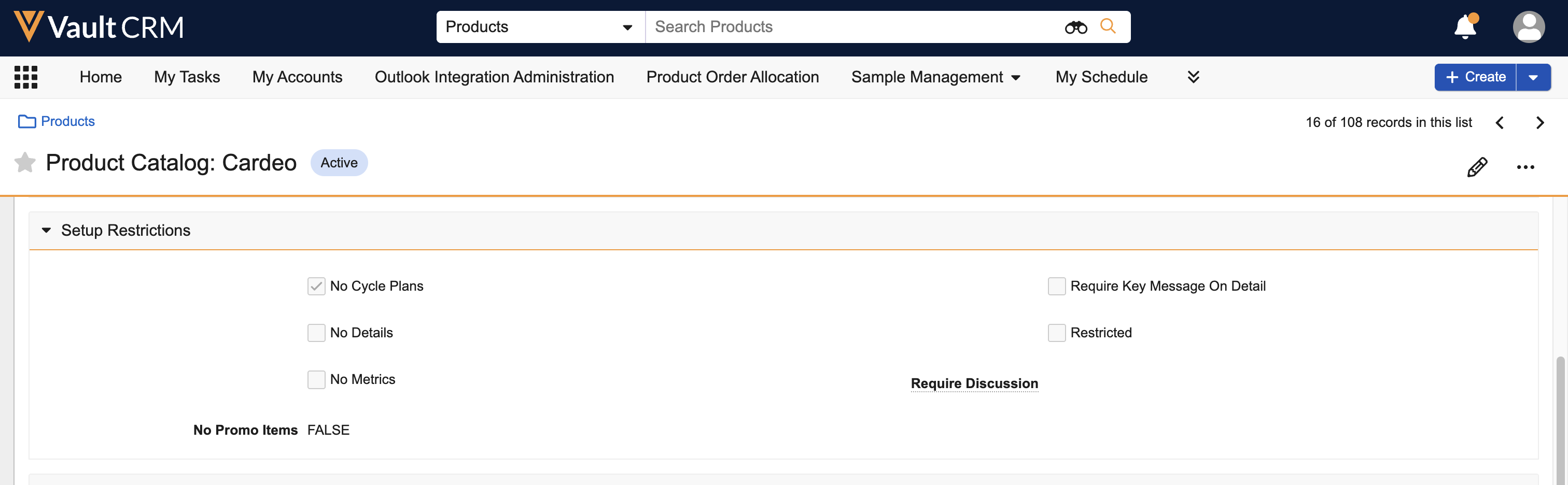Collapse the Setup Restrictions section
This screenshot has width=1568, height=485.
(x=46, y=231)
